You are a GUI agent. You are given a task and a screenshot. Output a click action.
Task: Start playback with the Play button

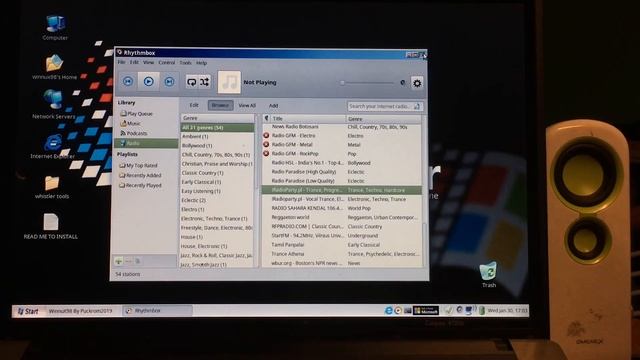click(149, 82)
